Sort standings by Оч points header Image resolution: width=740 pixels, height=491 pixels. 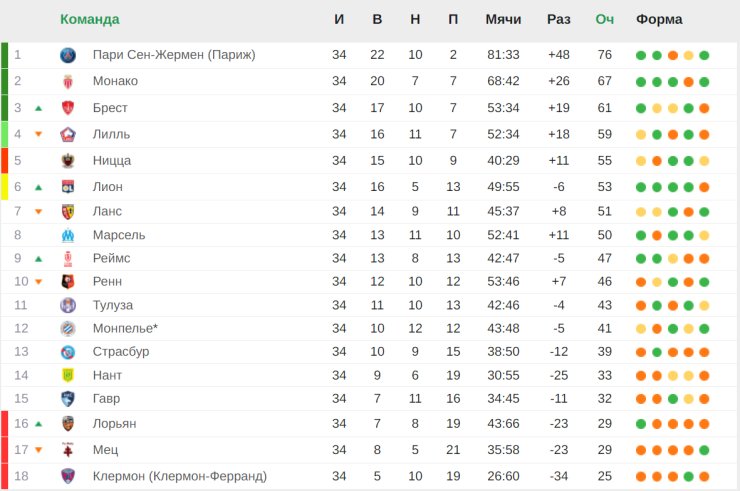605,19
